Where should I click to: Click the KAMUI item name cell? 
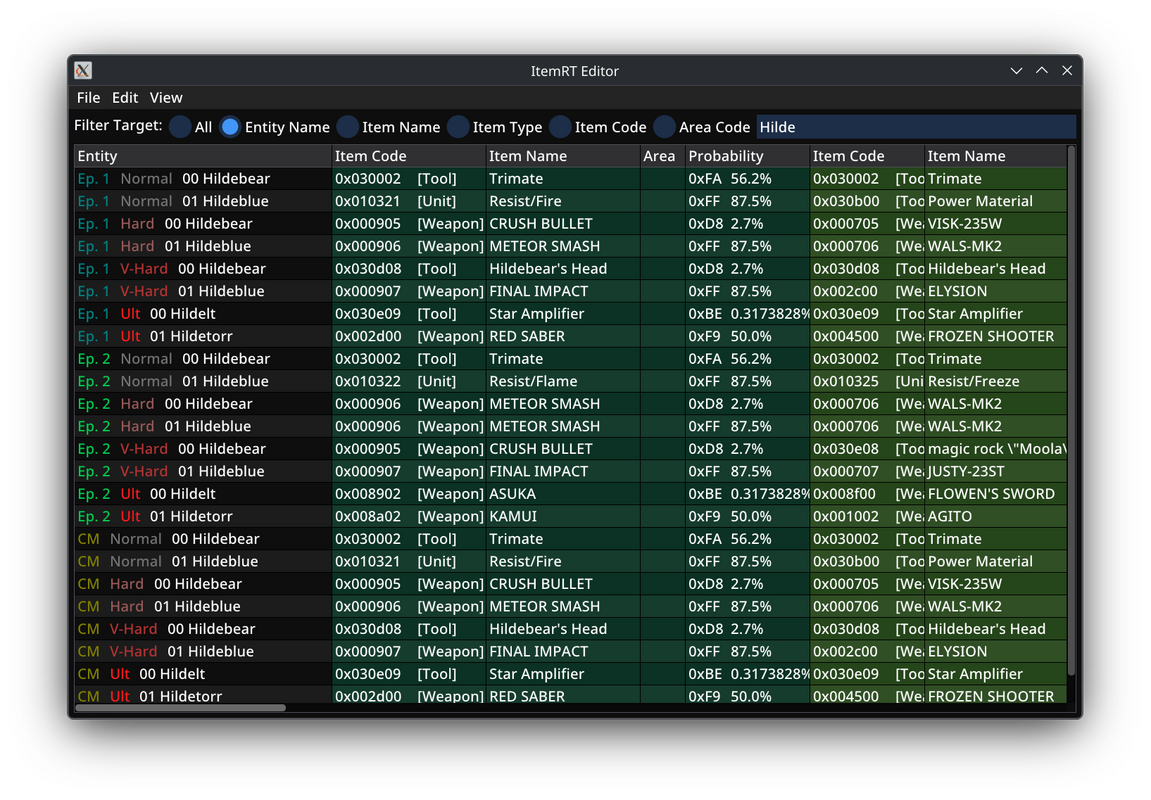point(563,517)
